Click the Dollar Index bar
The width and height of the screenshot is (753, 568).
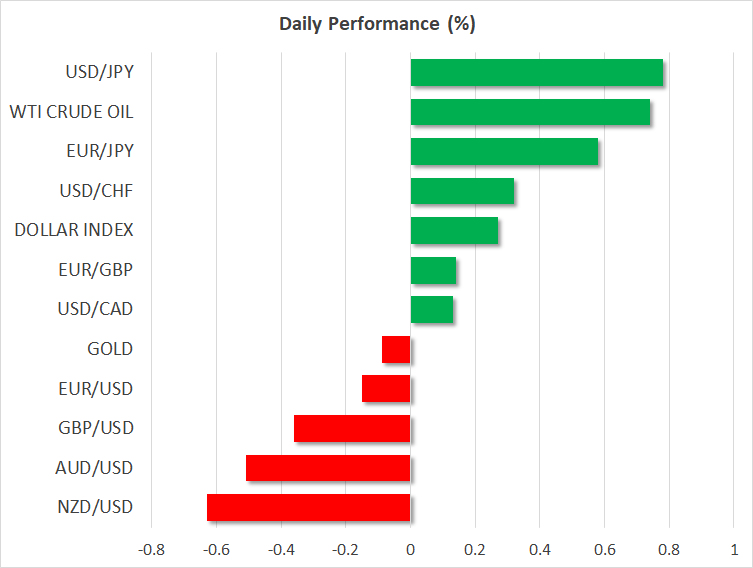[455, 231]
